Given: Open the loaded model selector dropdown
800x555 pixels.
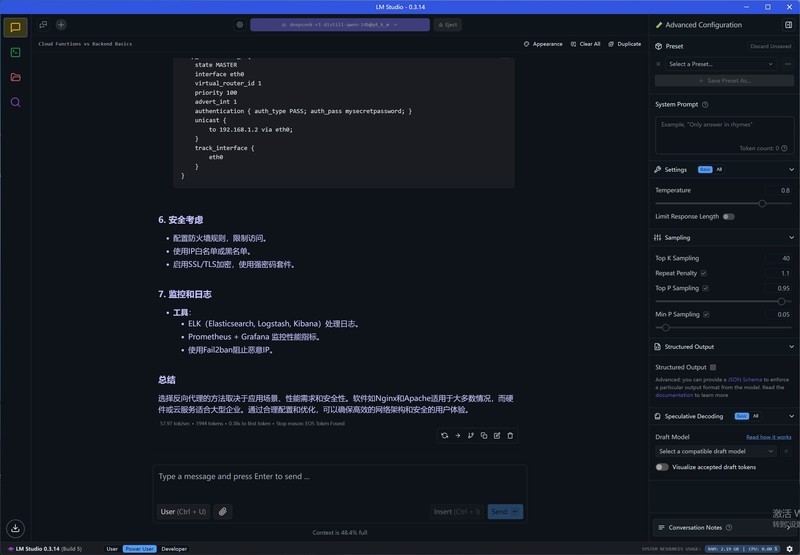Looking at the screenshot, I should tap(340, 24).
